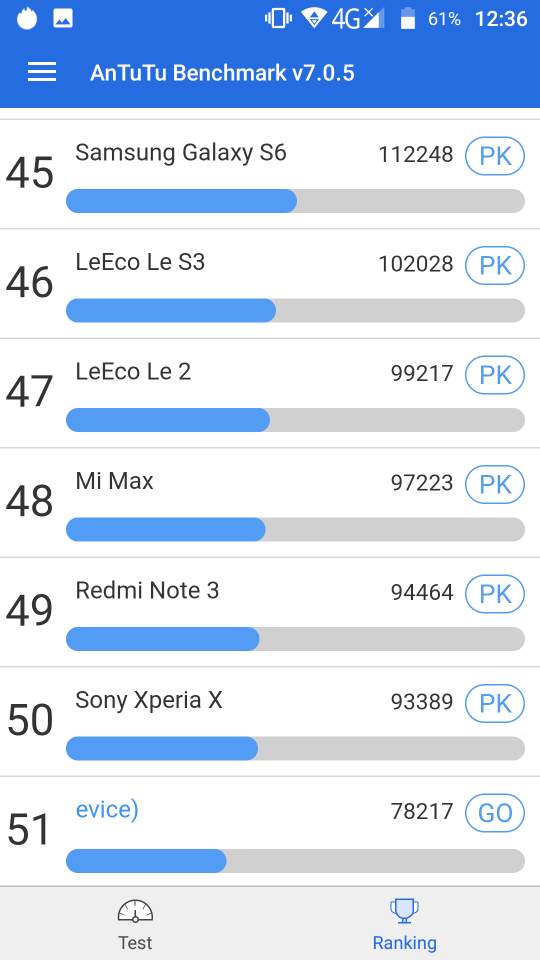This screenshot has height=960, width=540.
Task: Tap PK button for LeEco Le S3
Action: click(x=495, y=266)
